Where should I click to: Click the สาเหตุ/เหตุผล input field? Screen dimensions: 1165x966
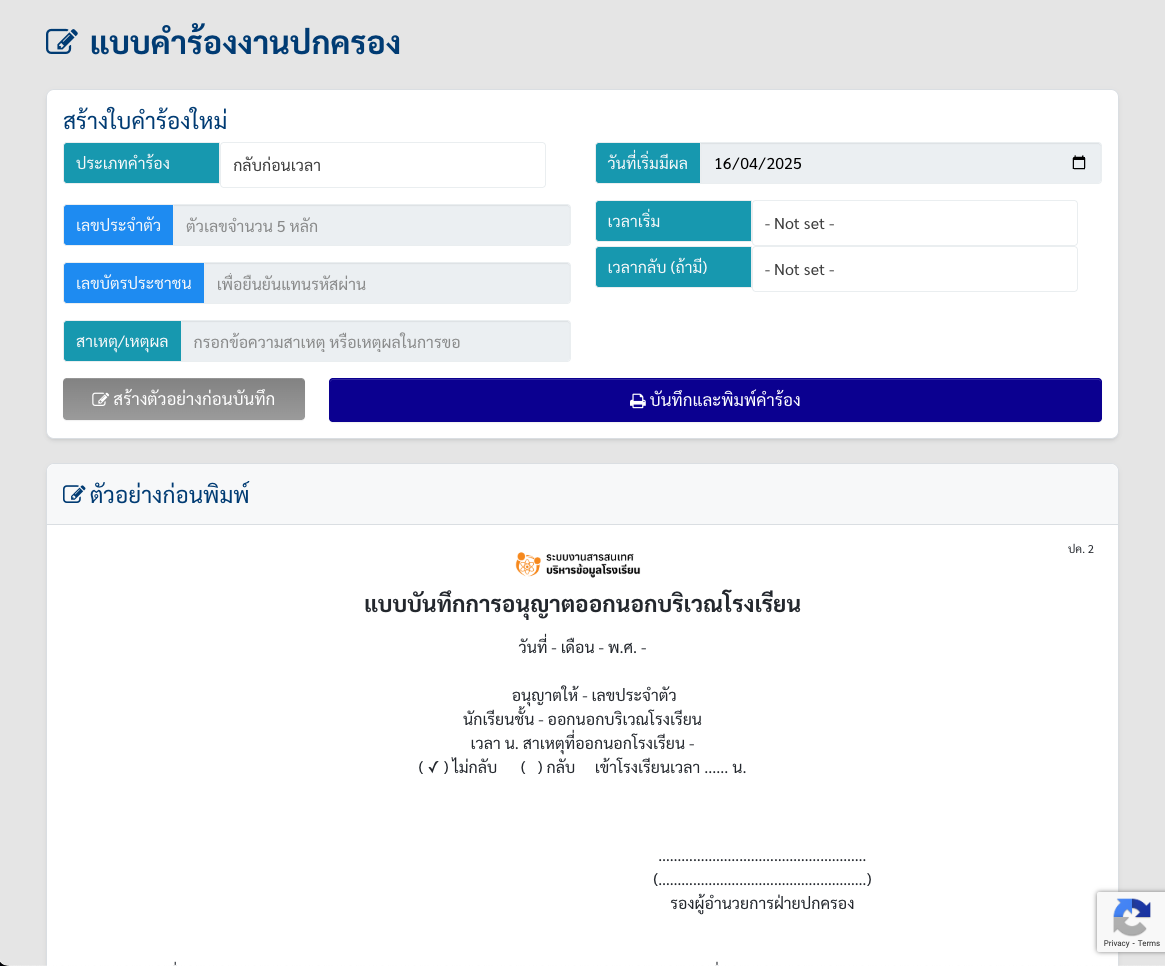click(x=375, y=342)
